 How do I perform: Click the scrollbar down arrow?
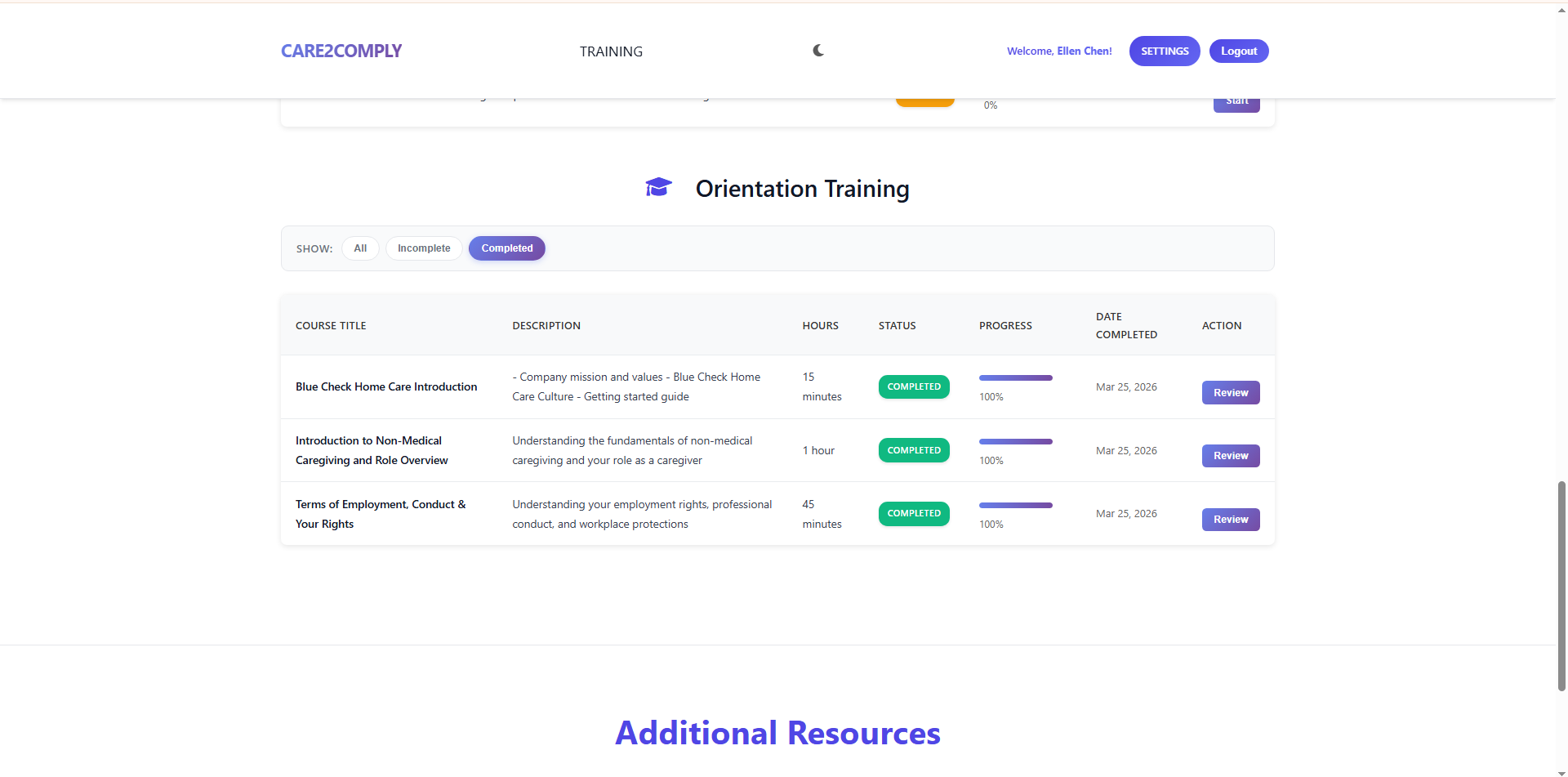(x=1561, y=771)
